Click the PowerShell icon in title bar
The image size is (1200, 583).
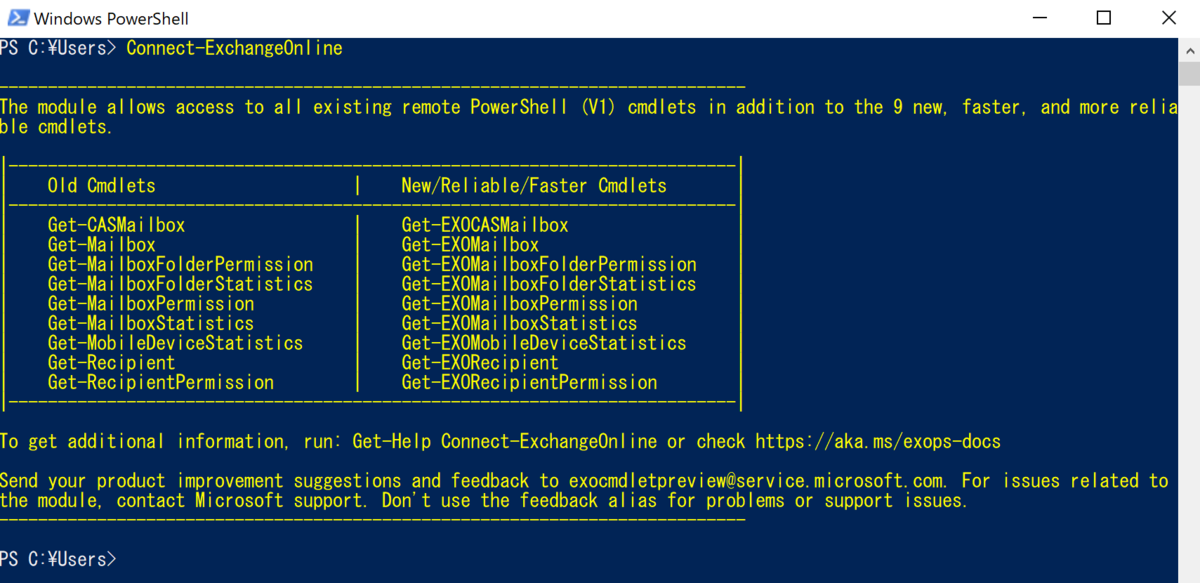(x=17, y=18)
